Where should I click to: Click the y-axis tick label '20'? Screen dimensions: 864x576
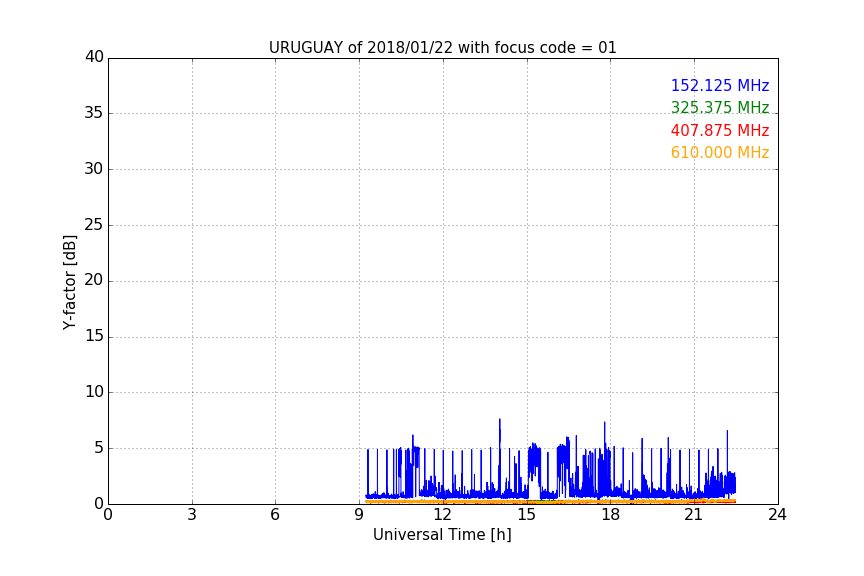94,281
